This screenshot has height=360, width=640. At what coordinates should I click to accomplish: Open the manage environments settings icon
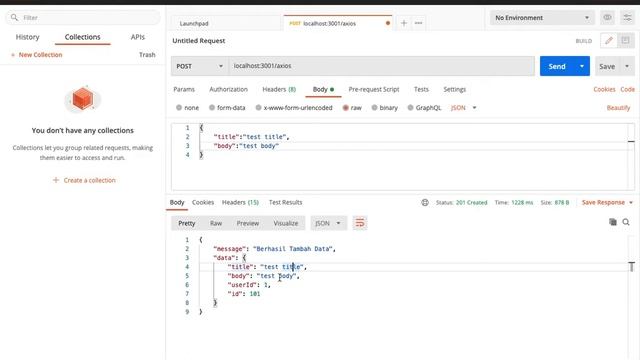tap(627, 18)
